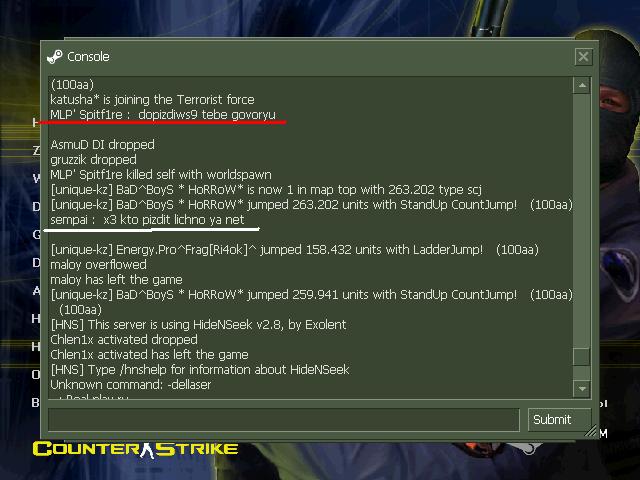Click the map top 263.202 scj line
This screenshot has height=480, width=640.
(x=266, y=189)
